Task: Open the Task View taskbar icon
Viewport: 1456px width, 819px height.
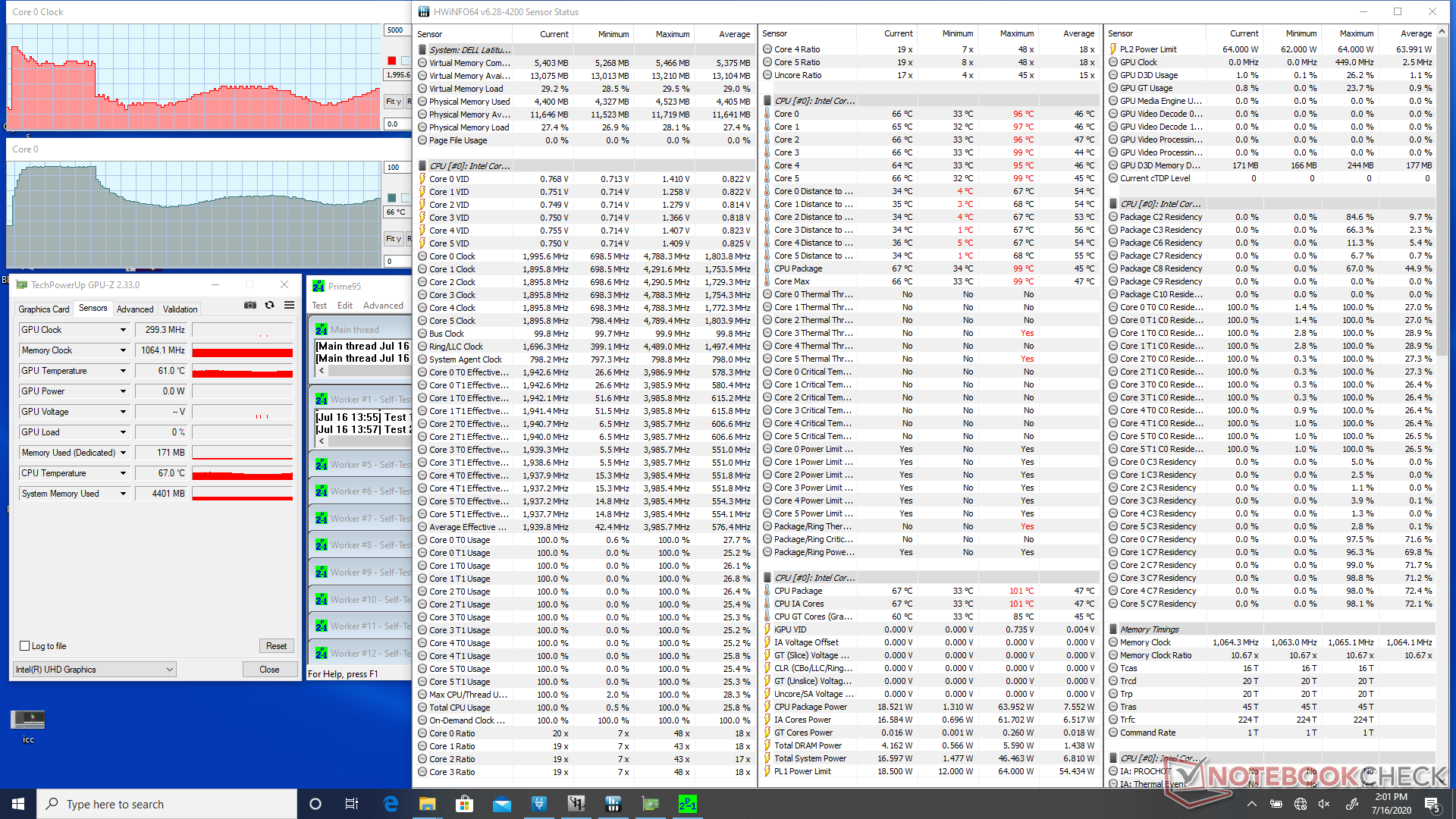Action: pos(352,804)
